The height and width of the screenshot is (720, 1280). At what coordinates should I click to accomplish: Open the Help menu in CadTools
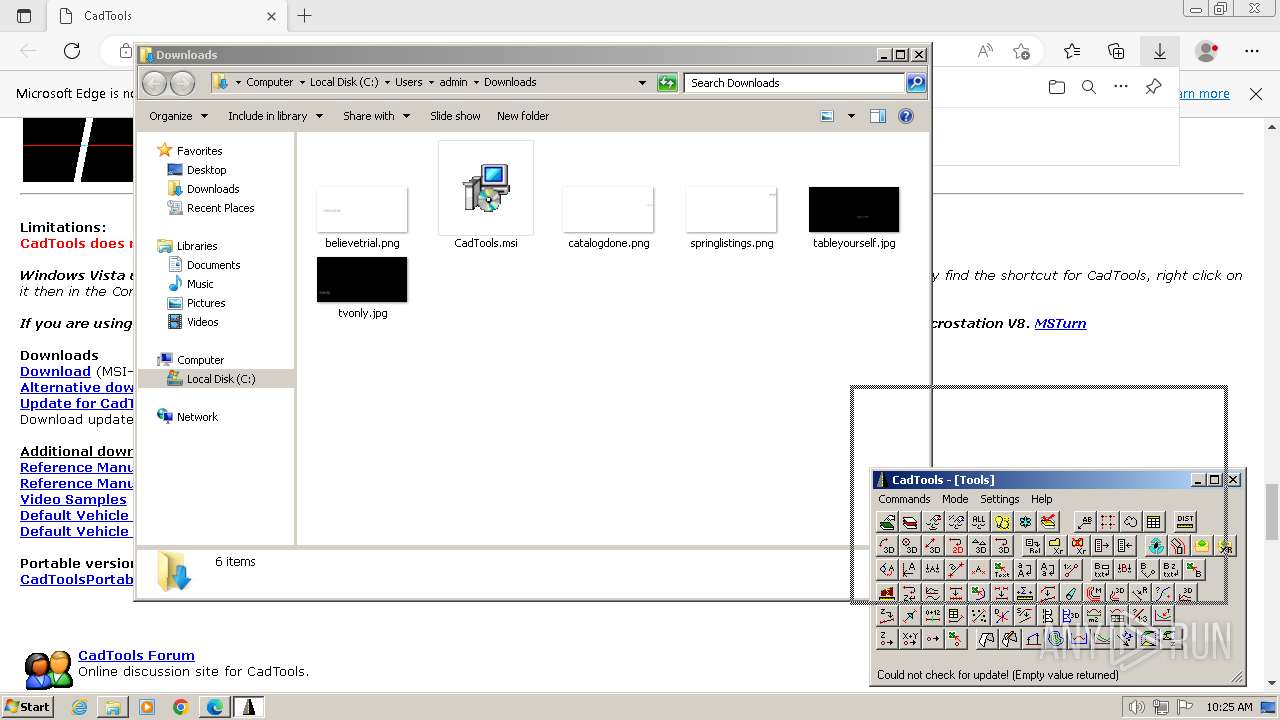(1042, 499)
